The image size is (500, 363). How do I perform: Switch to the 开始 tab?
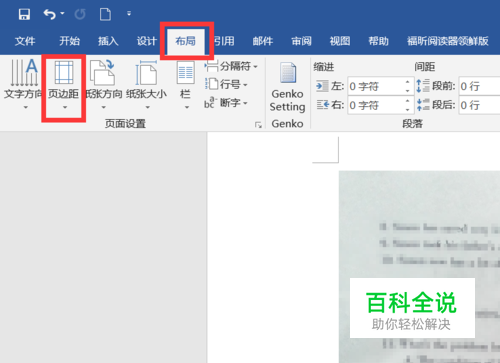(x=70, y=41)
